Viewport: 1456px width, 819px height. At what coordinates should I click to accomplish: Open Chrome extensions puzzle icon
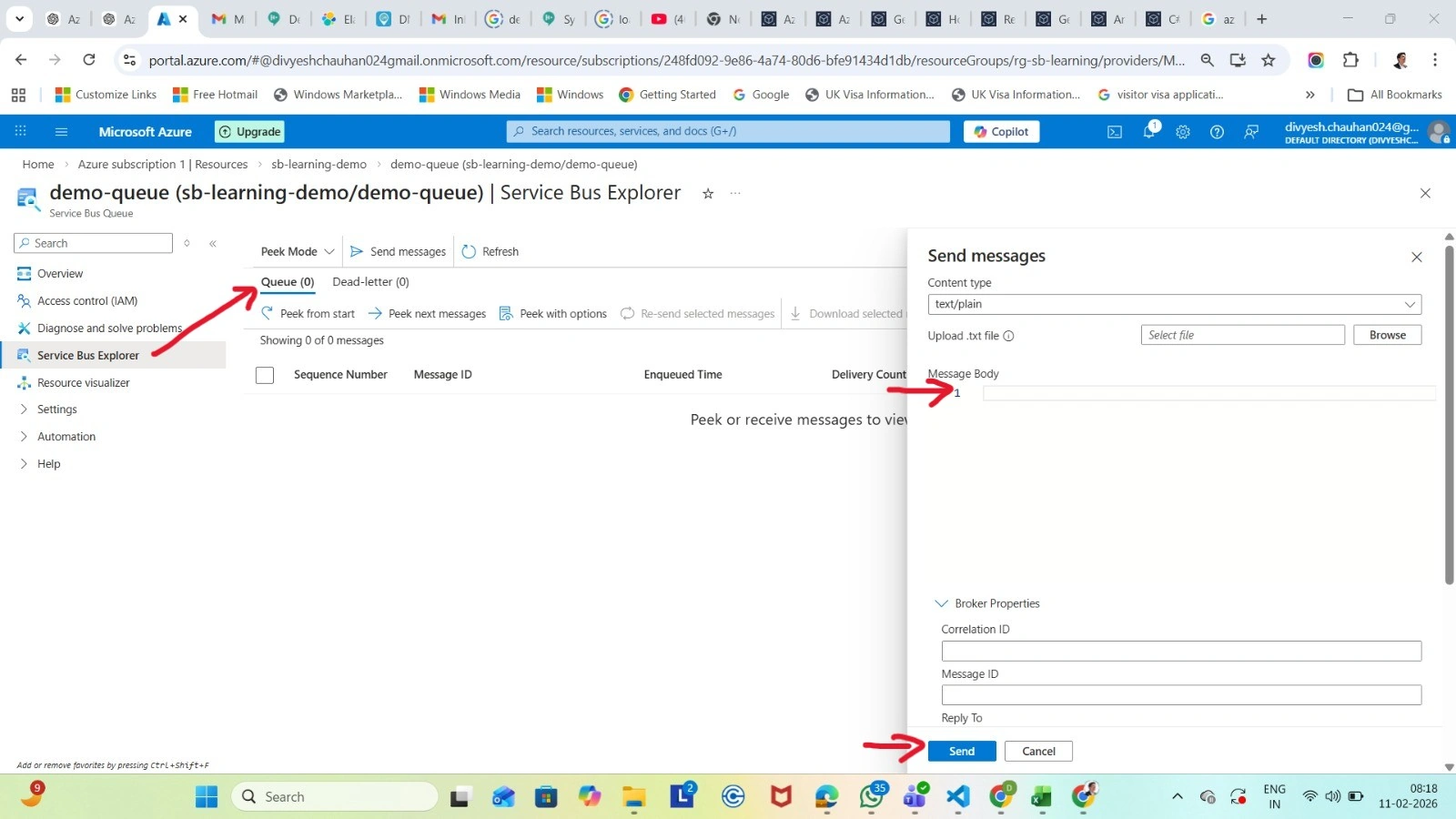pos(1350,60)
